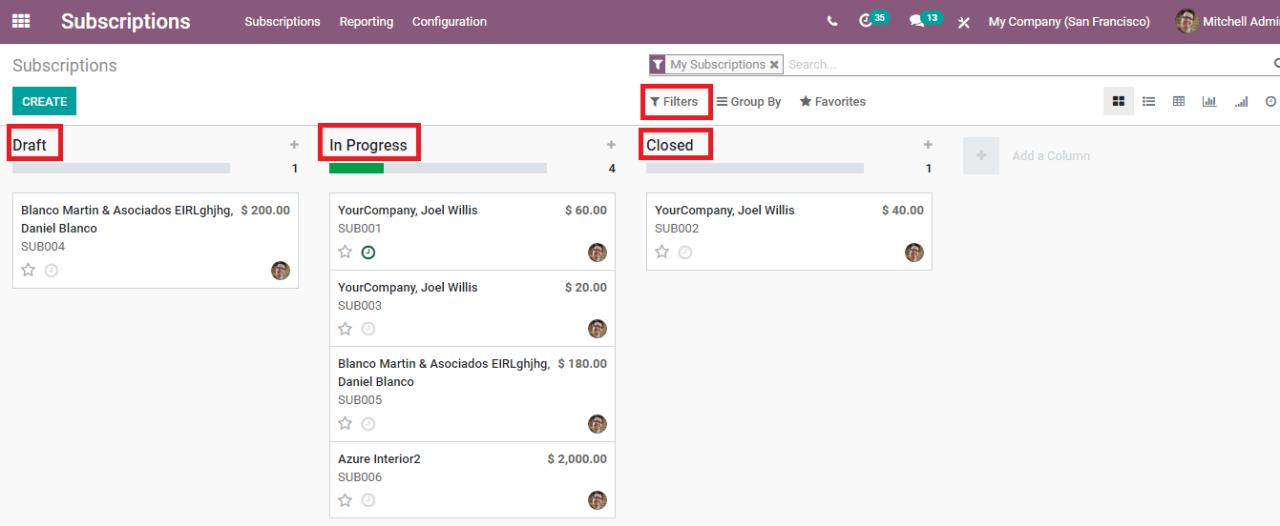Click the SUB003 reference text

pos(360,305)
